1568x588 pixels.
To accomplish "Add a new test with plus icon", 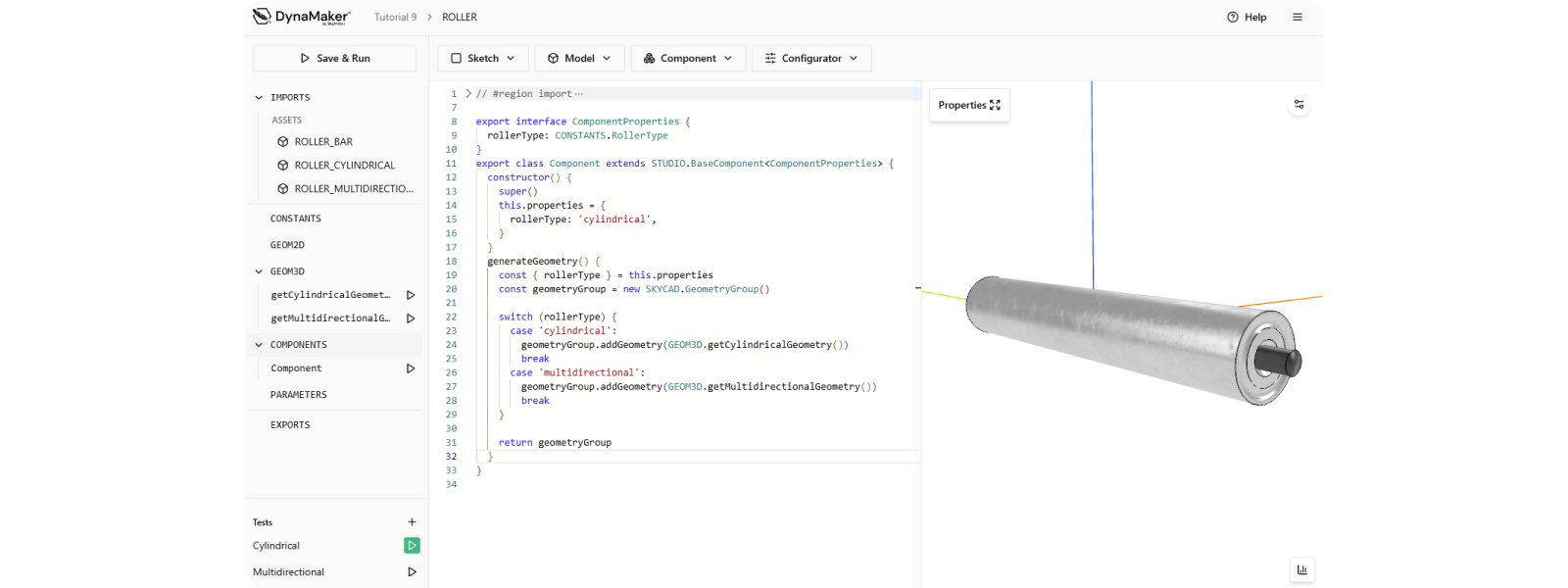I will [412, 522].
